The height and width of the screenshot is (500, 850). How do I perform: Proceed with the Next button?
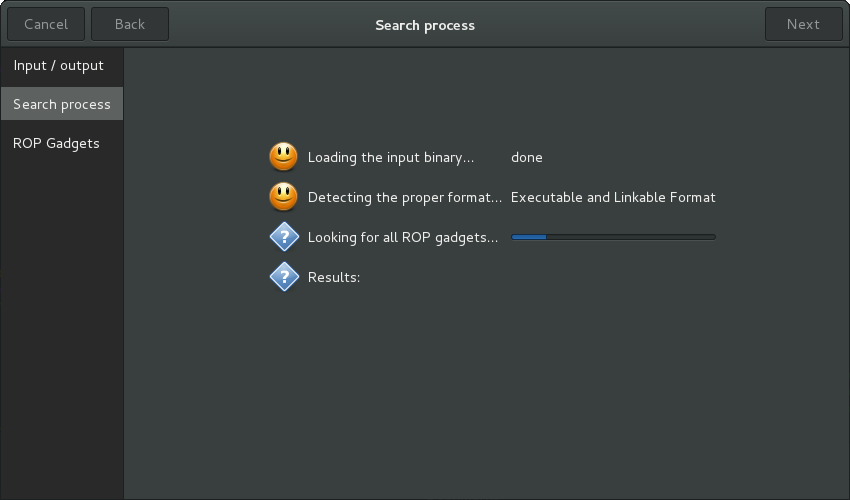tap(803, 24)
